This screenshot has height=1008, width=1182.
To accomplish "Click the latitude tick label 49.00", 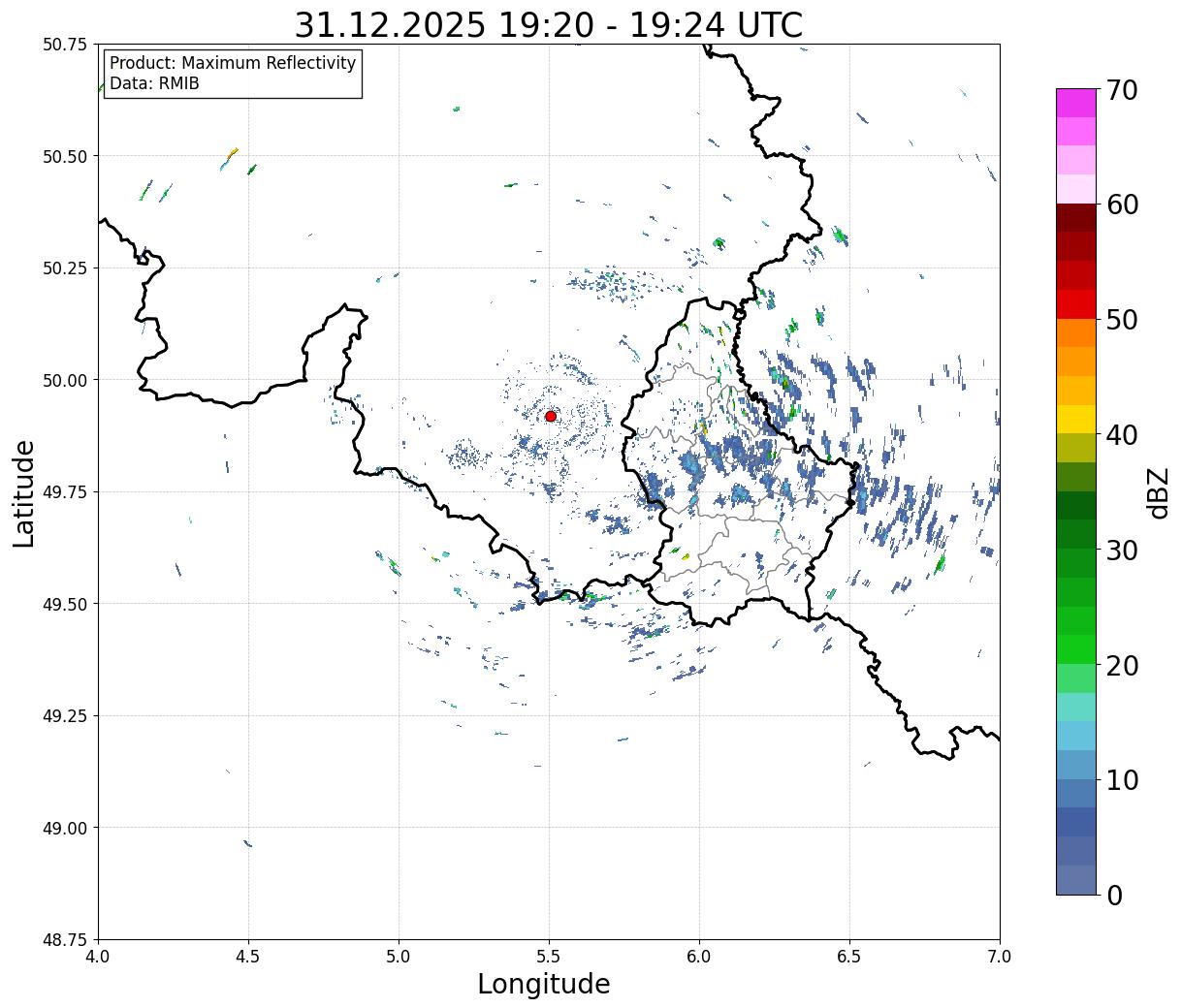I will 65,828.
